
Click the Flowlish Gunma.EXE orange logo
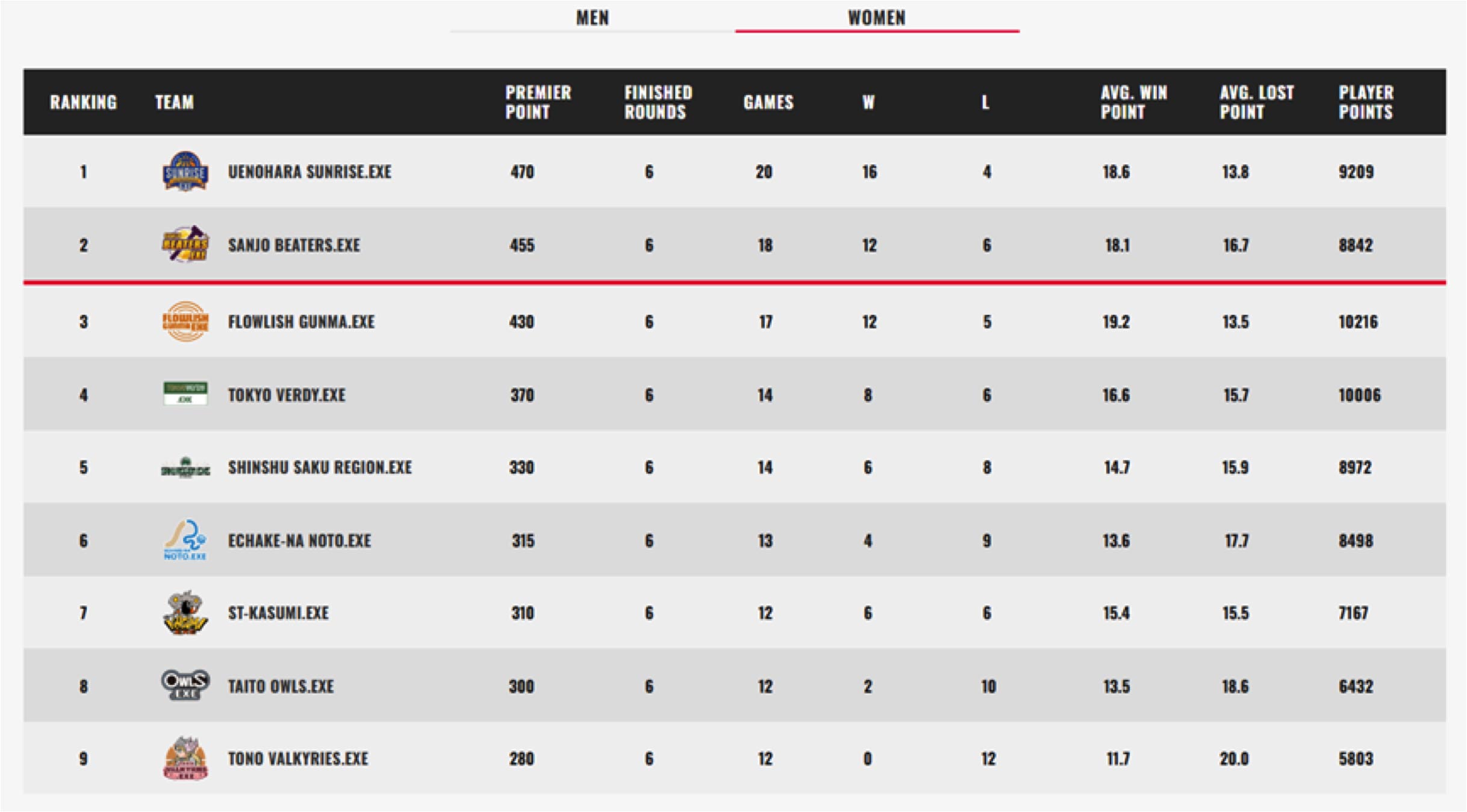tap(185, 321)
